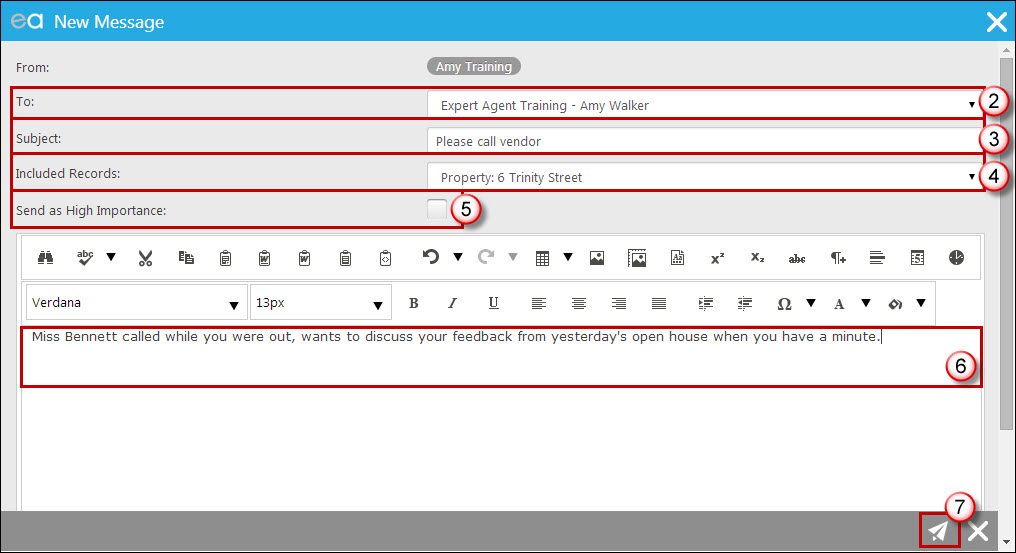The height and width of the screenshot is (553, 1016).
Task: Run the abc spell checker
Action: point(85,257)
